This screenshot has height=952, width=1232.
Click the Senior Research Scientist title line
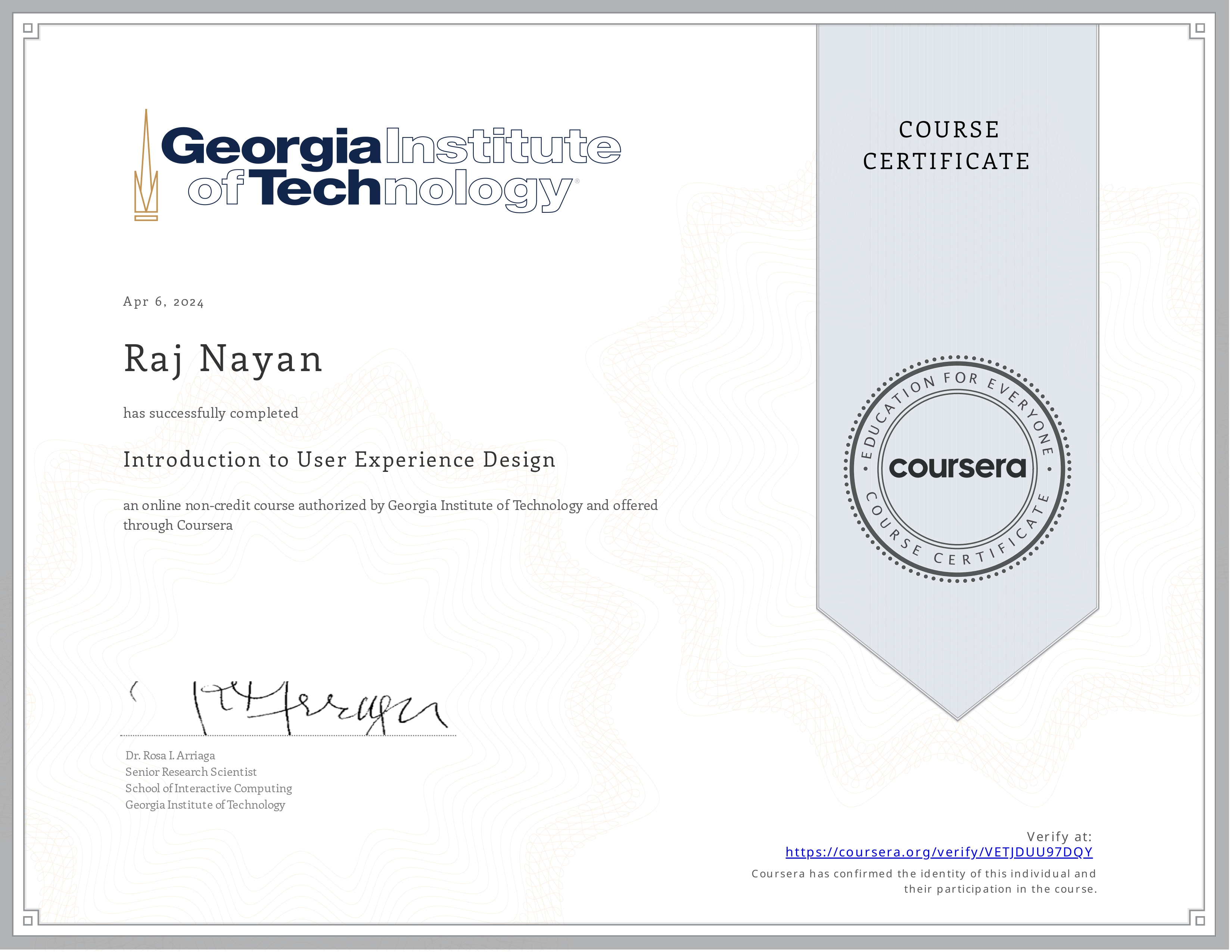tap(191, 772)
